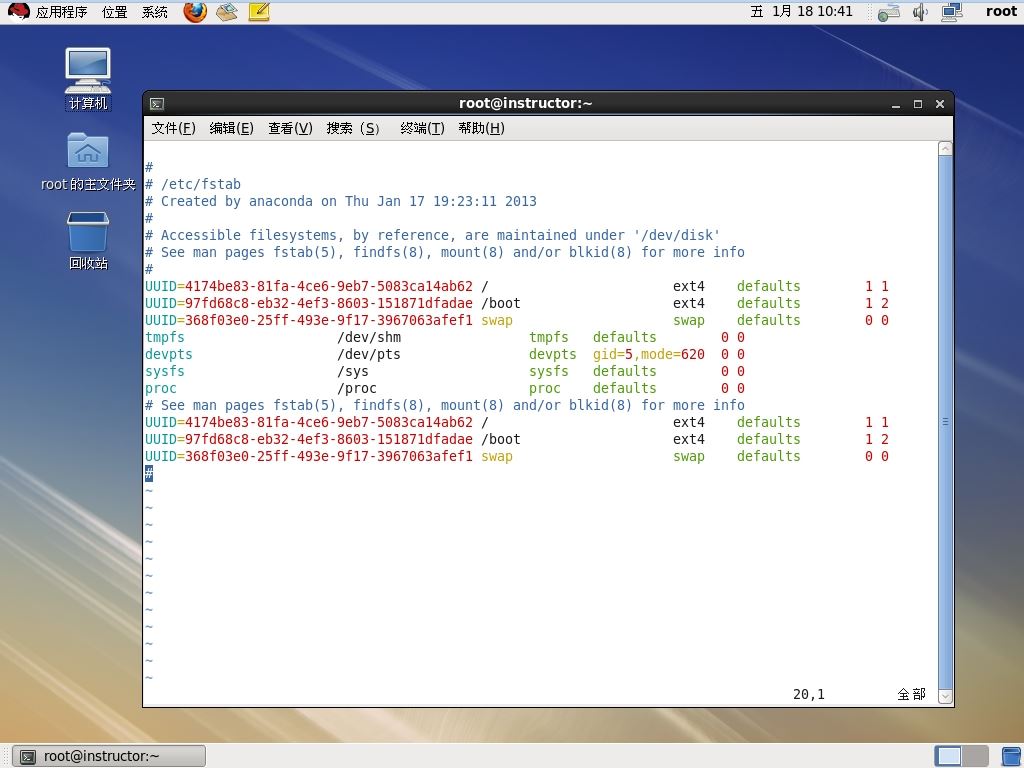Click the '/proc' mount point text
Image resolution: width=1024 pixels, height=768 pixels.
tap(357, 388)
